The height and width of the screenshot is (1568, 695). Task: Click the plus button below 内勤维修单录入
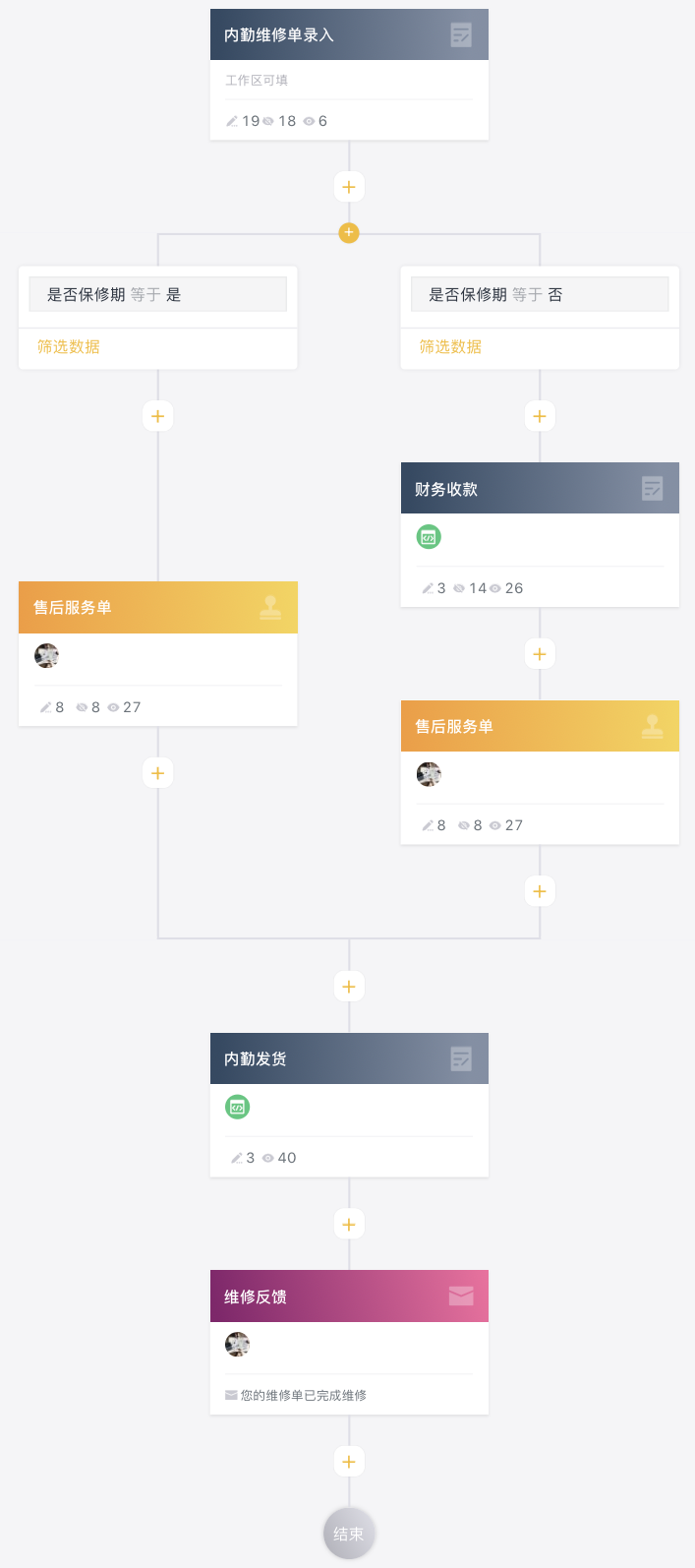[x=349, y=187]
